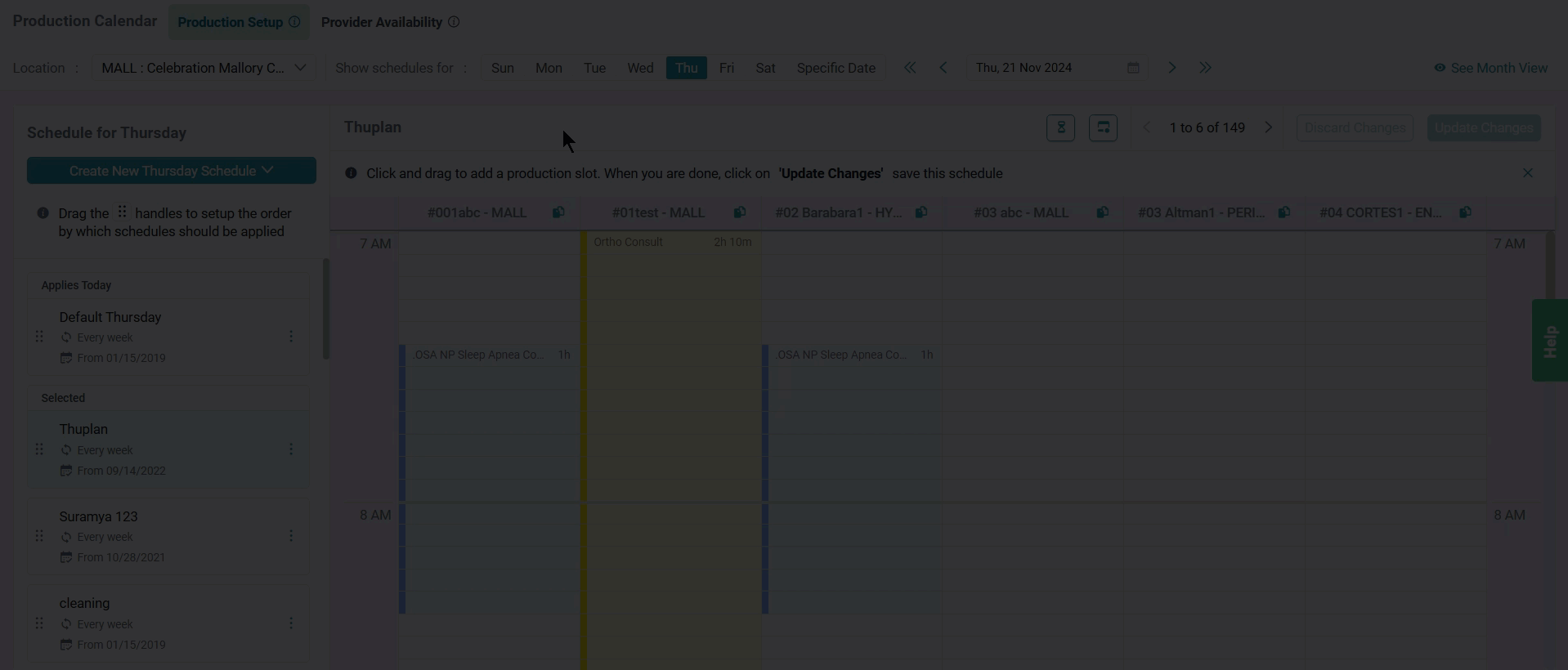The image size is (1568, 670).
Task: Close the click and drag info banner
Action: point(1527,173)
